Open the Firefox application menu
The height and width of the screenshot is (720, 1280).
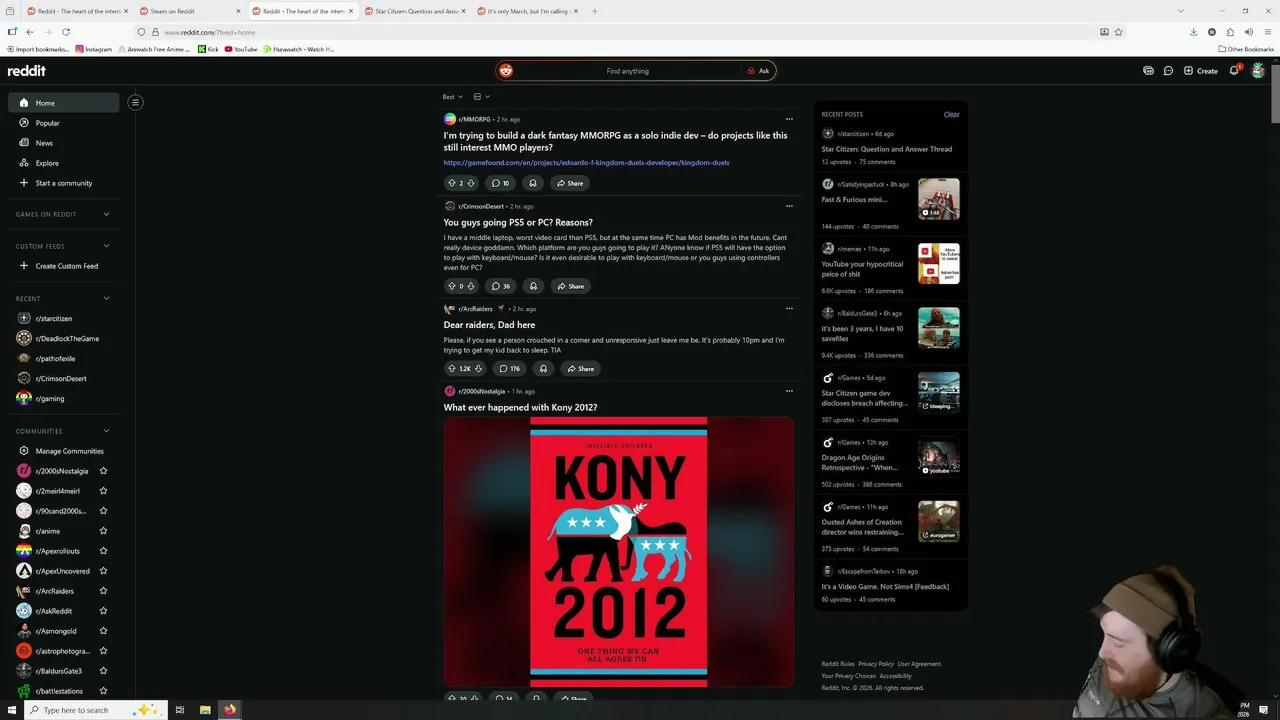pyautogui.click(x=1267, y=32)
